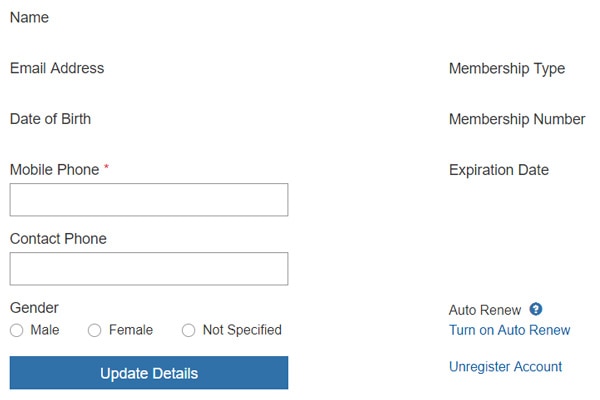The image size is (600, 400).
Task: Click the Email Address label
Action: pos(57,69)
